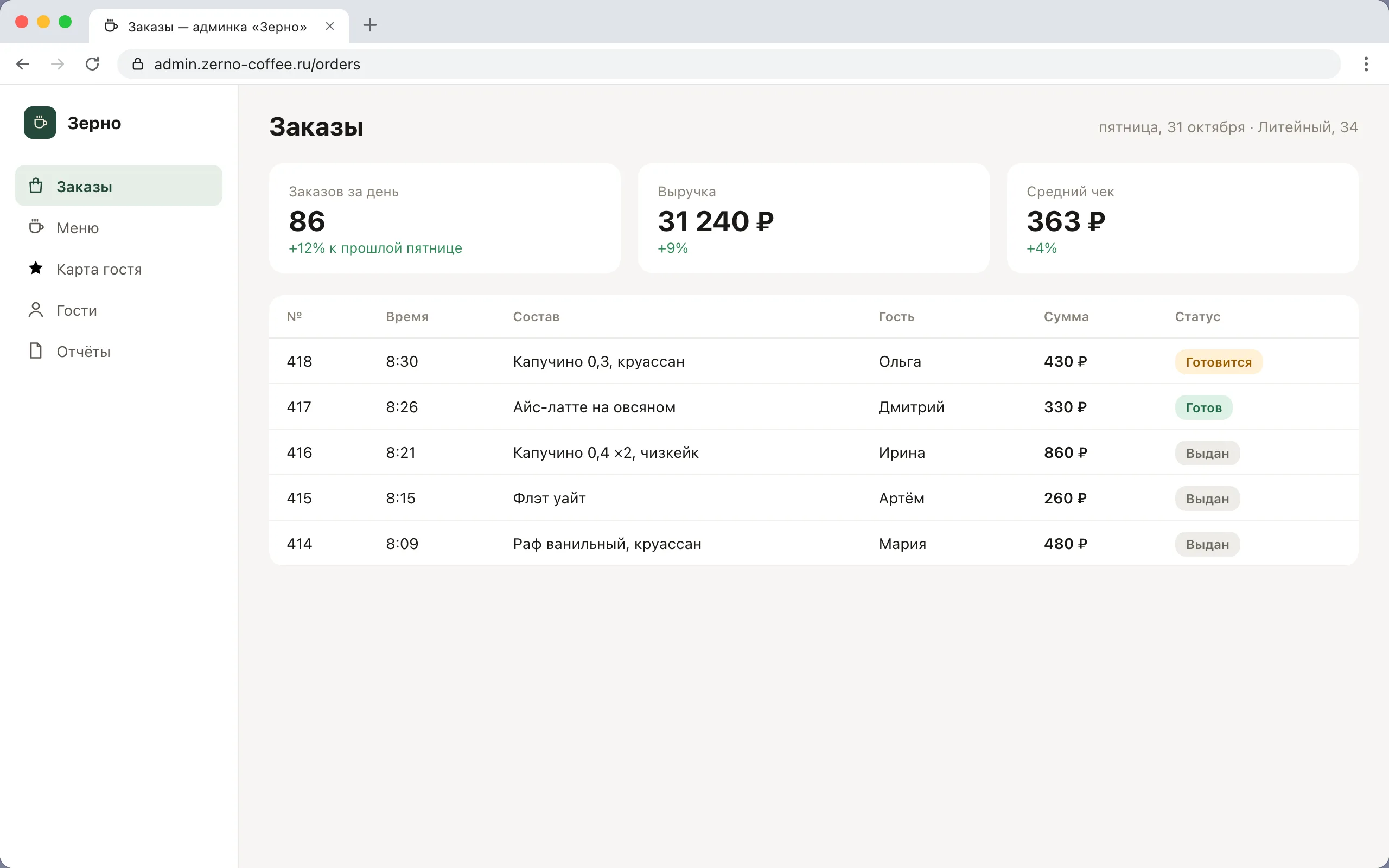Click the cup favicon on the browser tab
The image size is (1389, 868).
point(111,26)
